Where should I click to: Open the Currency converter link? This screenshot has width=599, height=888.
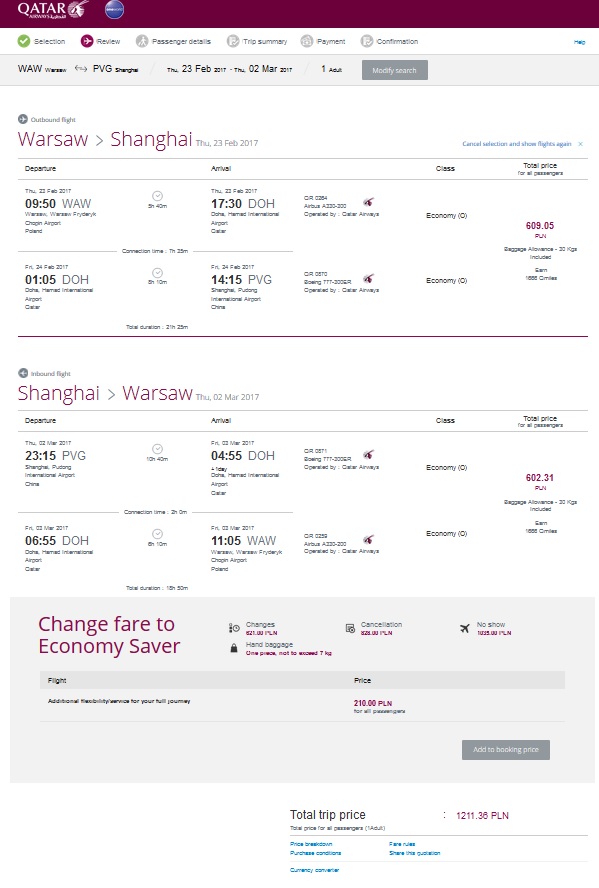click(315, 870)
